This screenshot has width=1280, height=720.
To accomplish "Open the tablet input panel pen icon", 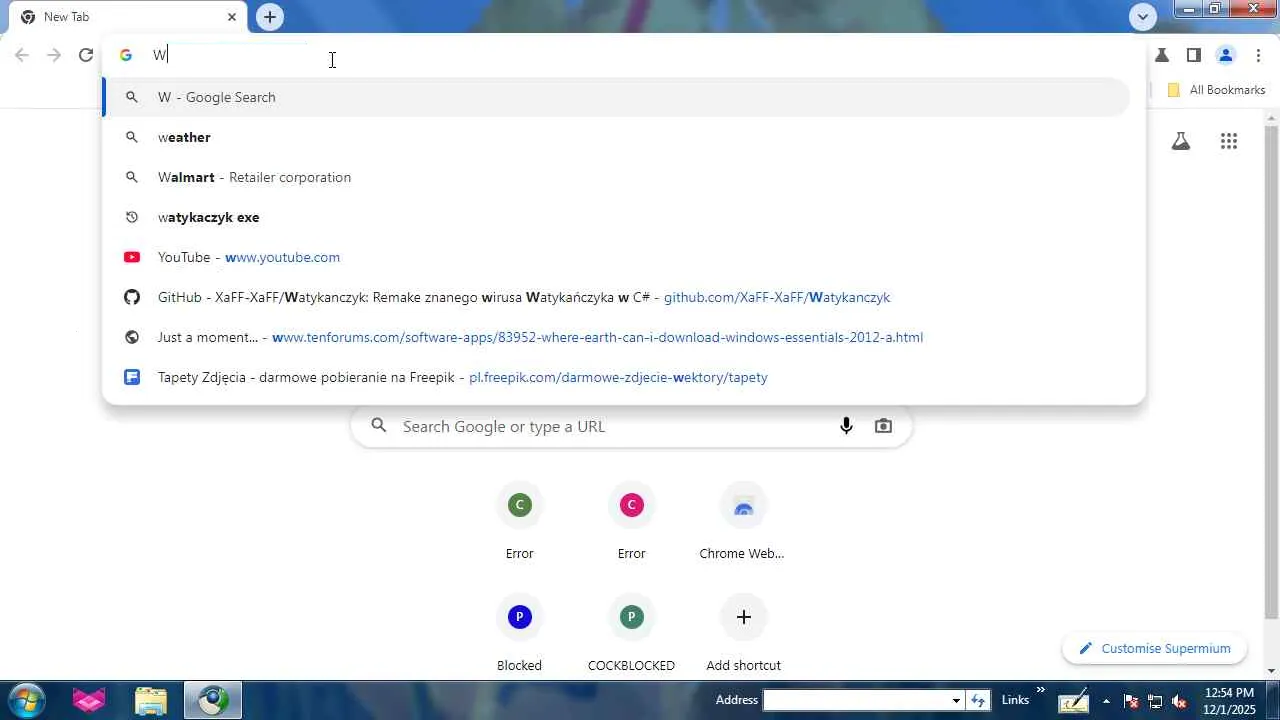I will tap(1073, 700).
